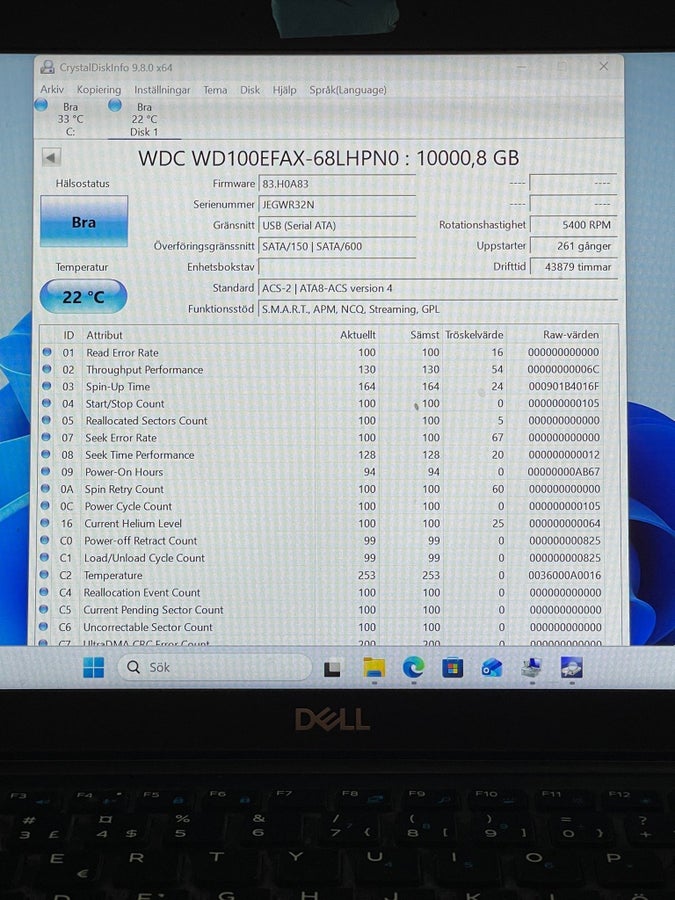Click the Serienummer field
Viewport: 675px width, 900px height.
point(337,204)
